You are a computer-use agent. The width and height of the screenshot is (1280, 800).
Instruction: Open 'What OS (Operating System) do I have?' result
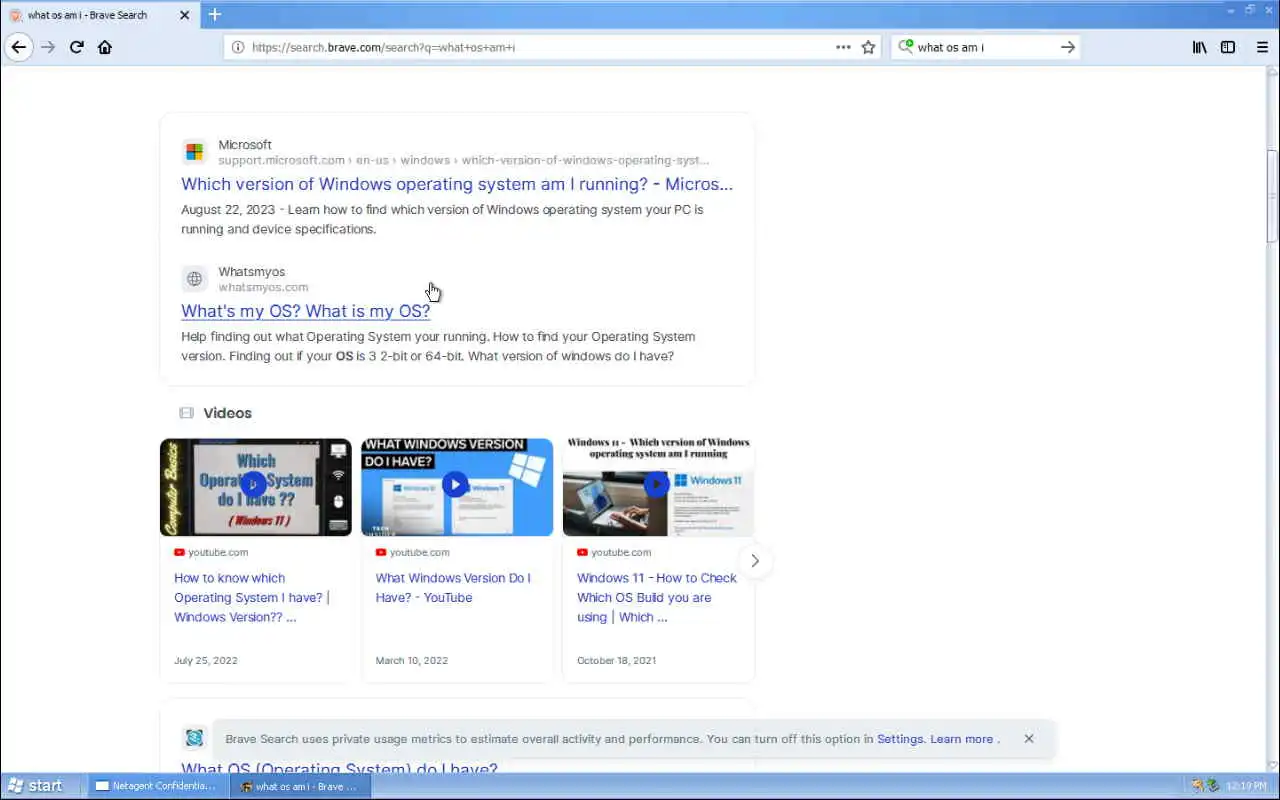click(339, 768)
